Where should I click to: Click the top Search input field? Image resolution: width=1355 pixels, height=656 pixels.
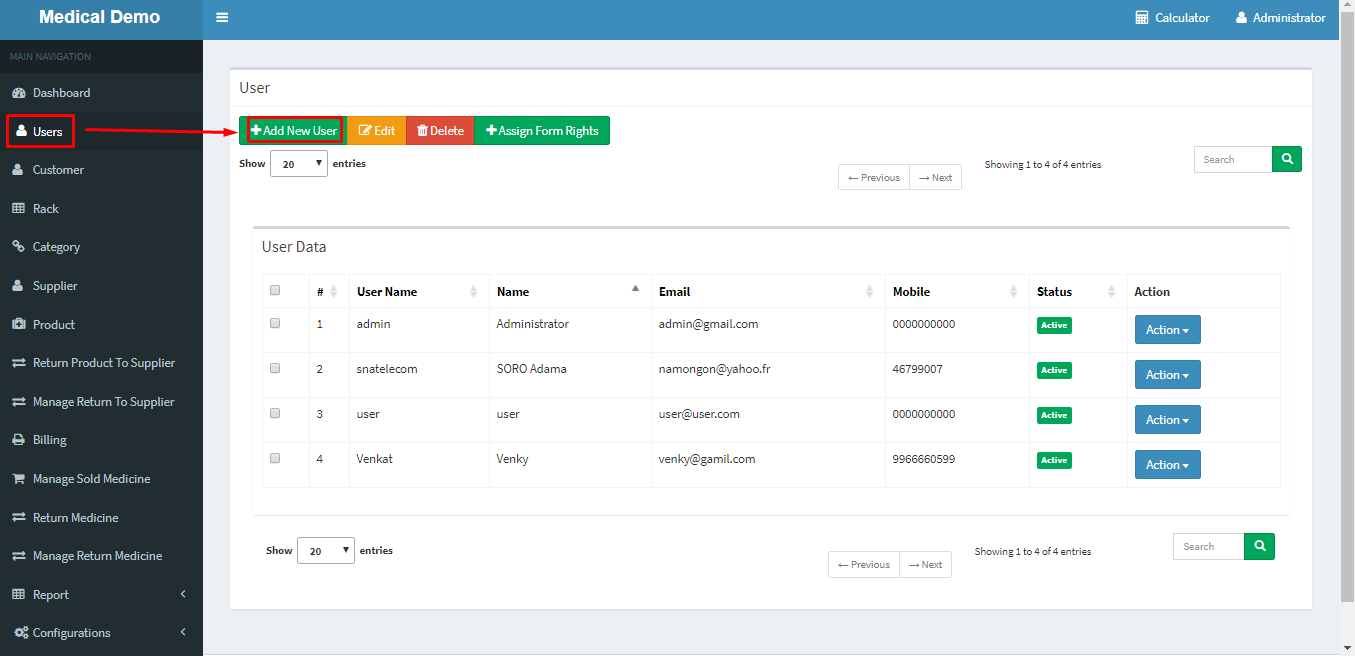[1233, 159]
